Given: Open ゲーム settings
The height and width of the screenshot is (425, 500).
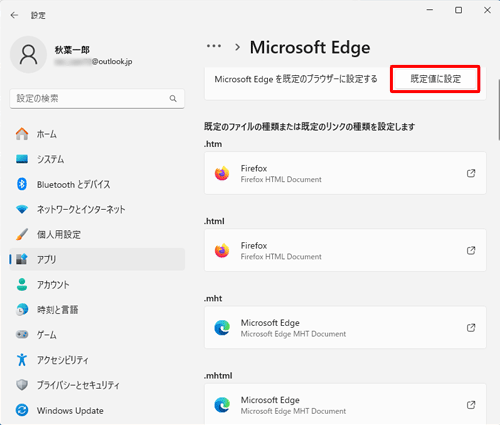Looking at the screenshot, I should click(97, 334).
